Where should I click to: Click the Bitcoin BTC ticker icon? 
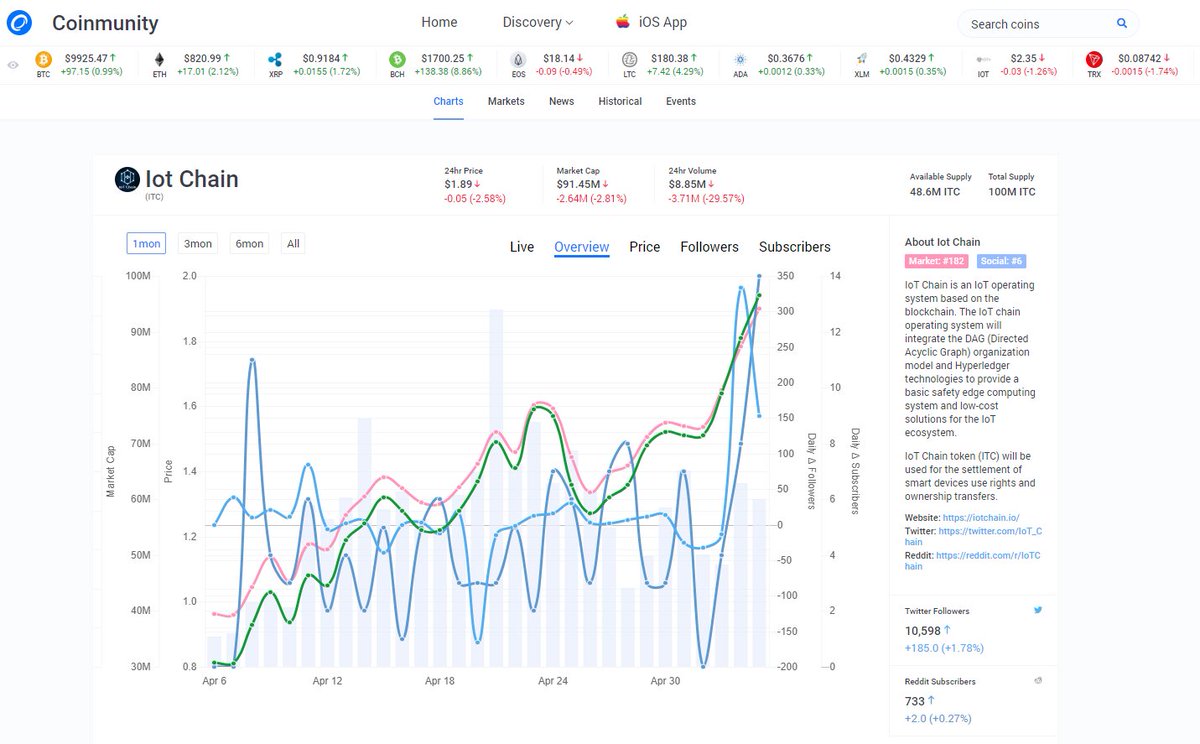[43, 60]
